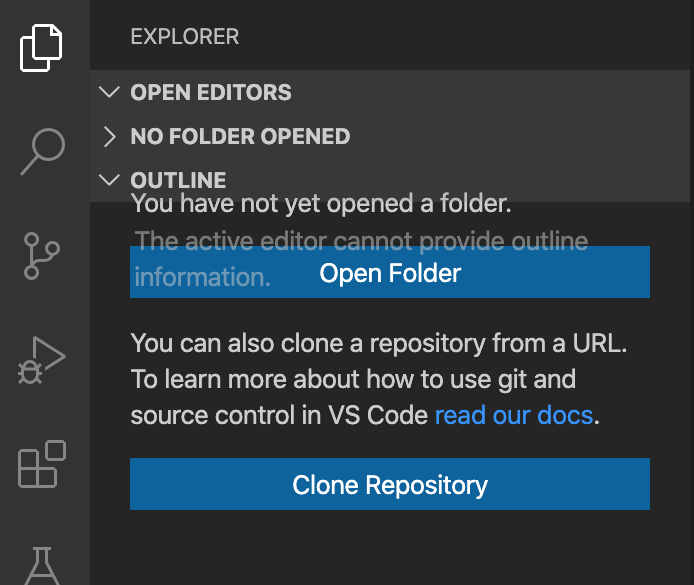Click the Open Folder button

(390, 272)
